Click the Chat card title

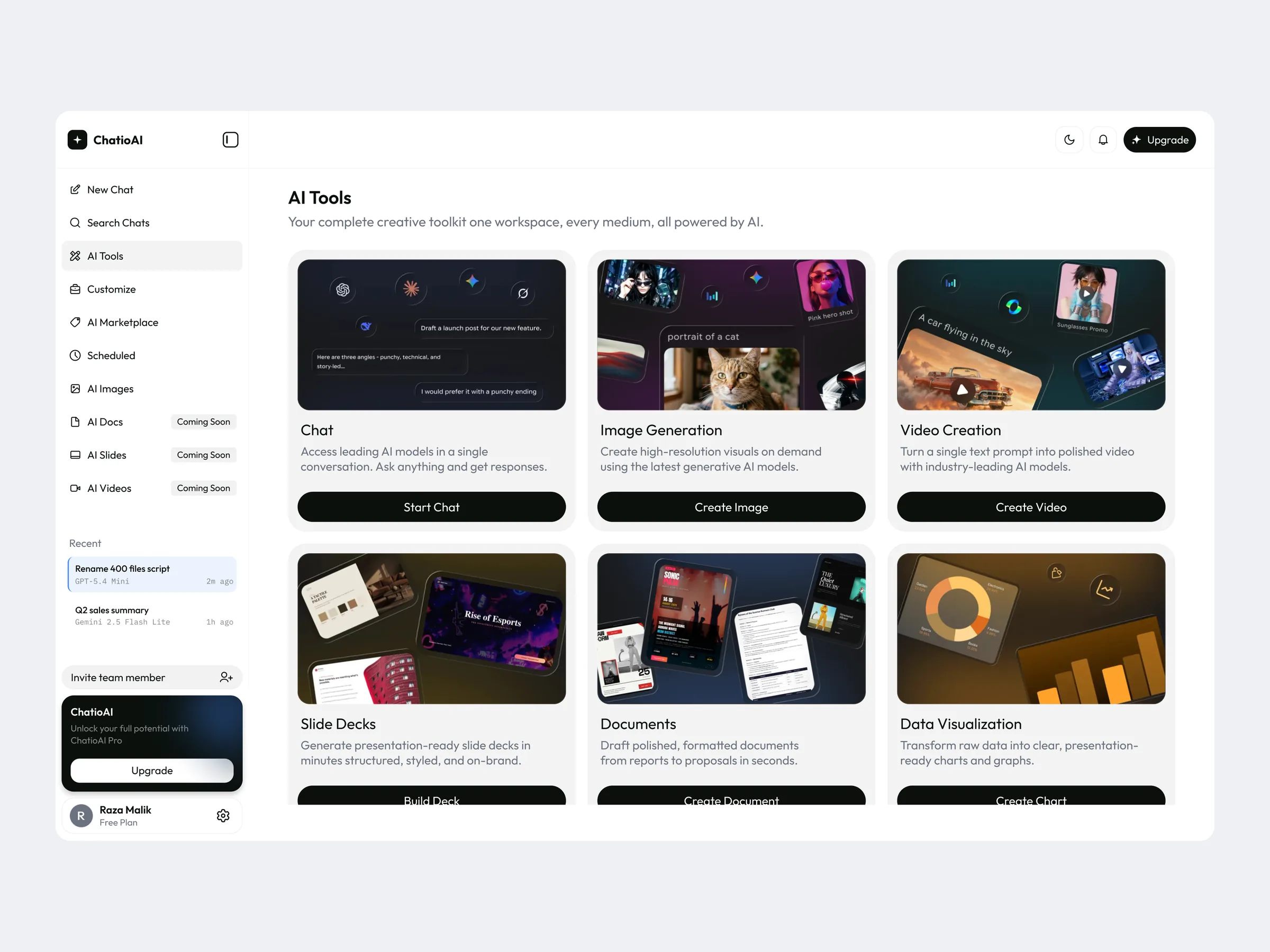point(317,431)
